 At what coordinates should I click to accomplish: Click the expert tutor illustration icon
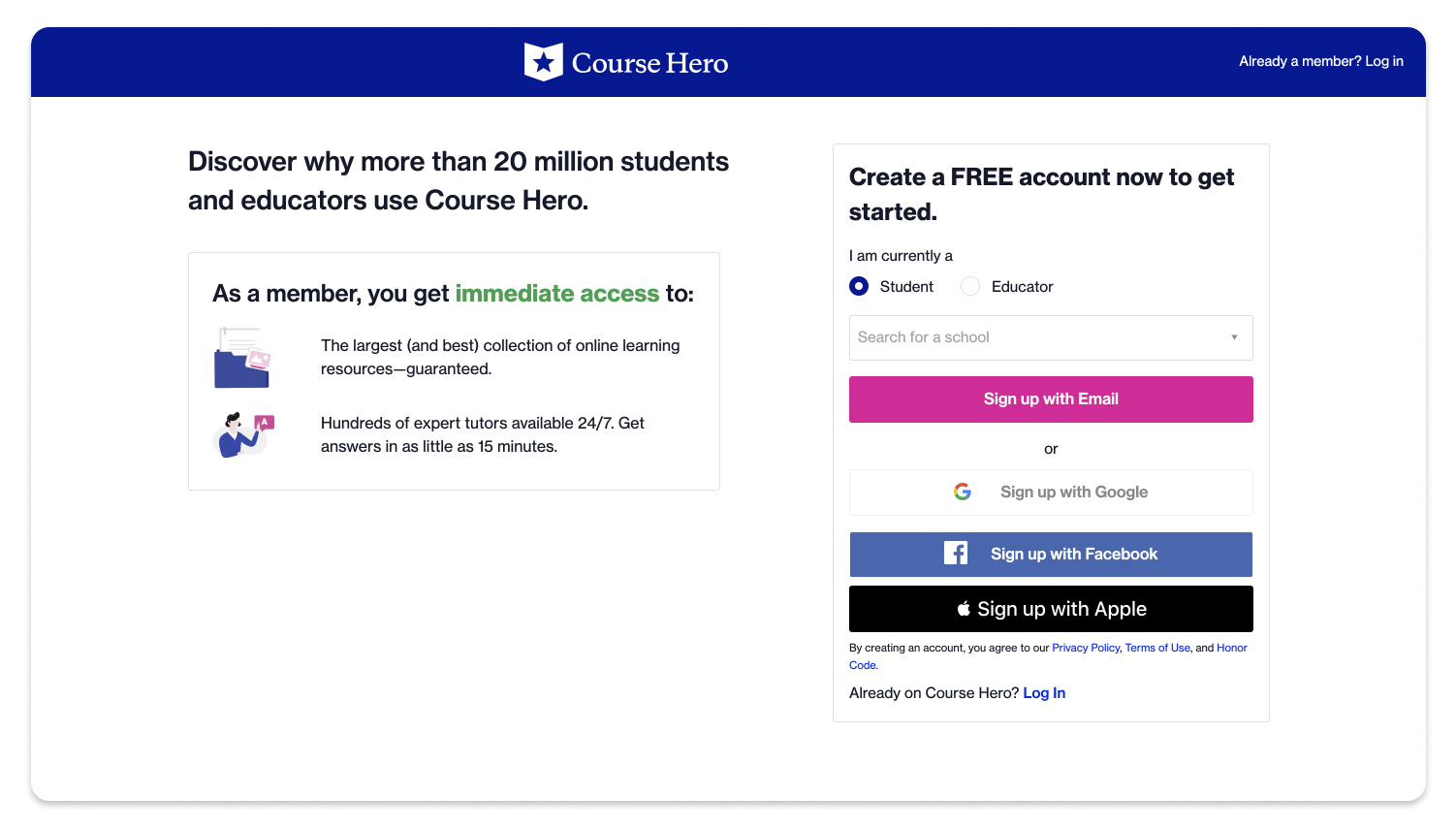(243, 434)
